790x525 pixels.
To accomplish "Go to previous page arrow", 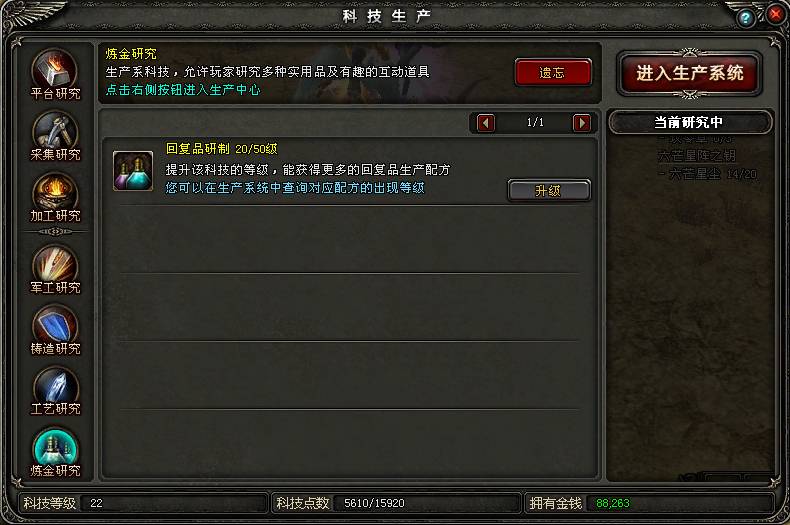I will [486, 123].
